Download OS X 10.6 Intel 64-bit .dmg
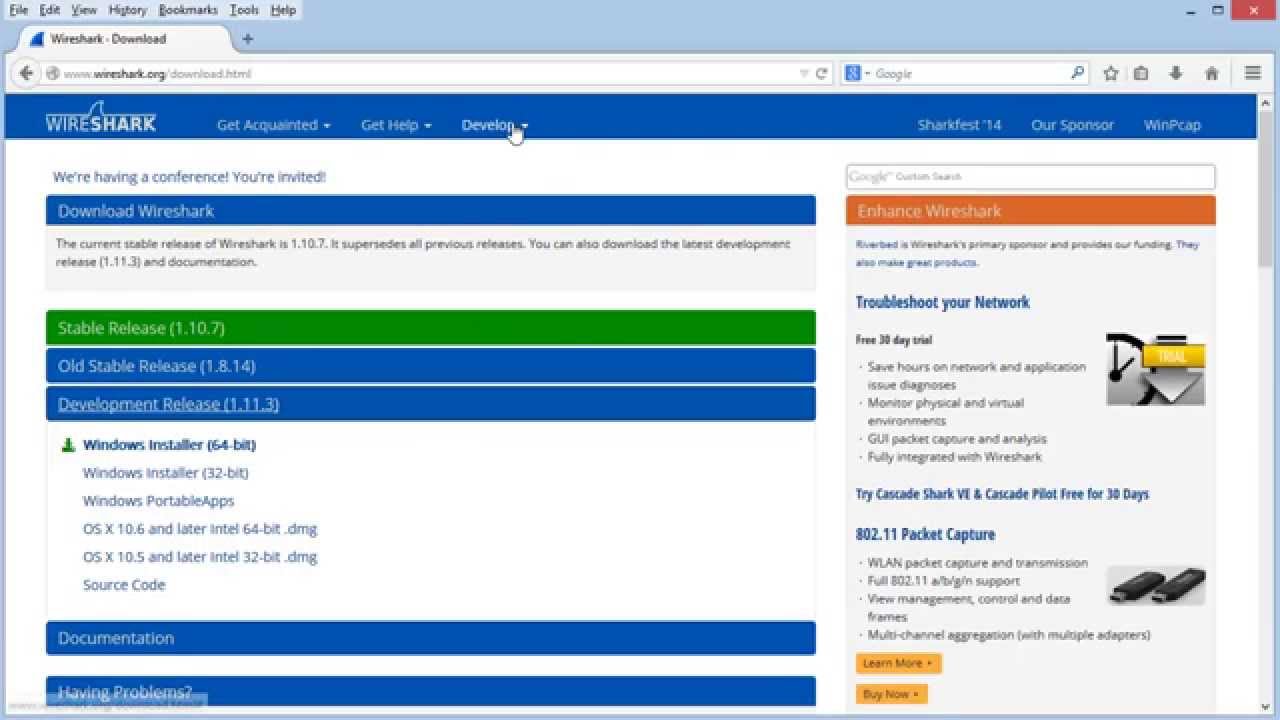The width and height of the screenshot is (1280, 720). tap(200, 529)
